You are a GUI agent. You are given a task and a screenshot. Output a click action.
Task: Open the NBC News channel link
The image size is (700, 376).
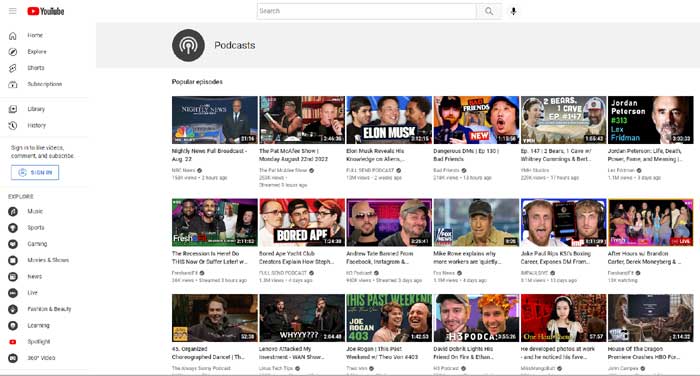pyautogui.click(x=183, y=170)
